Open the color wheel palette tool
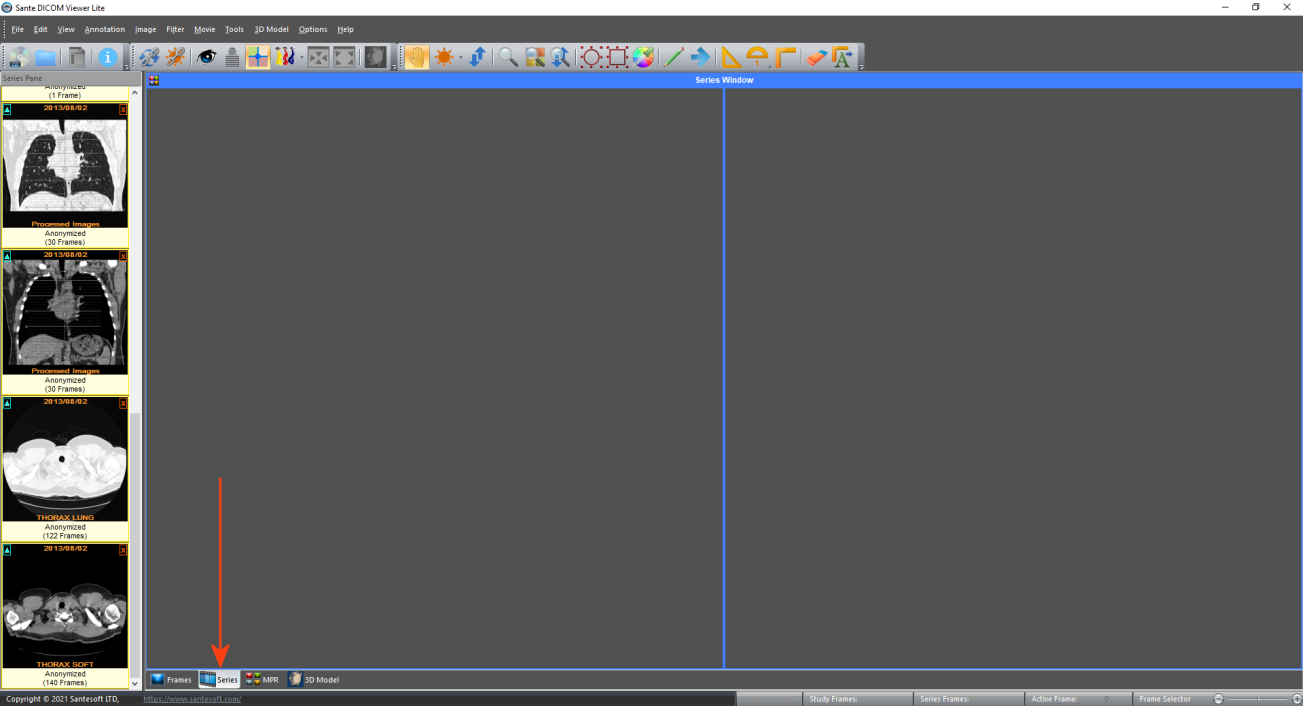This screenshot has height=707, width=1305. 643,57
